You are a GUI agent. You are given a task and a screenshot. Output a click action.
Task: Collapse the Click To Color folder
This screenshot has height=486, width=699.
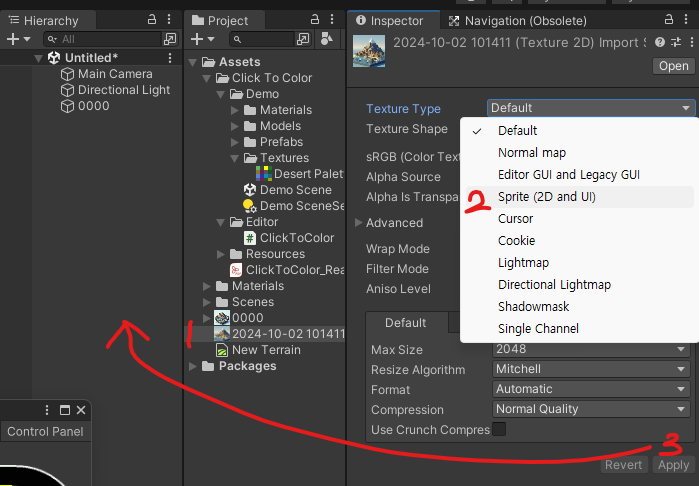[207, 78]
